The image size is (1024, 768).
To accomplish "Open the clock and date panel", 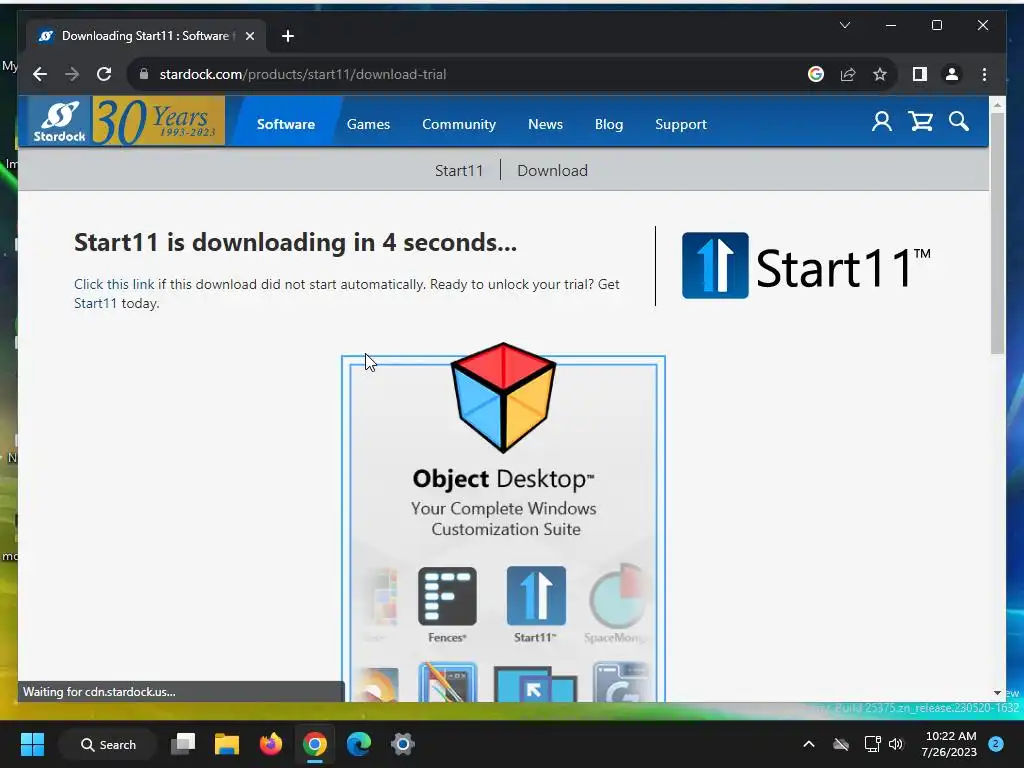I will (950, 744).
